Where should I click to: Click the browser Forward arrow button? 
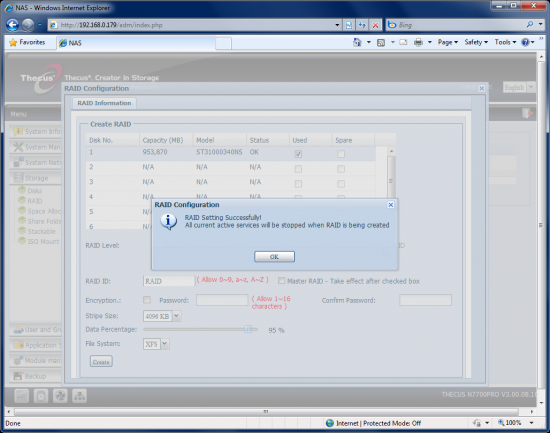(x=28, y=25)
